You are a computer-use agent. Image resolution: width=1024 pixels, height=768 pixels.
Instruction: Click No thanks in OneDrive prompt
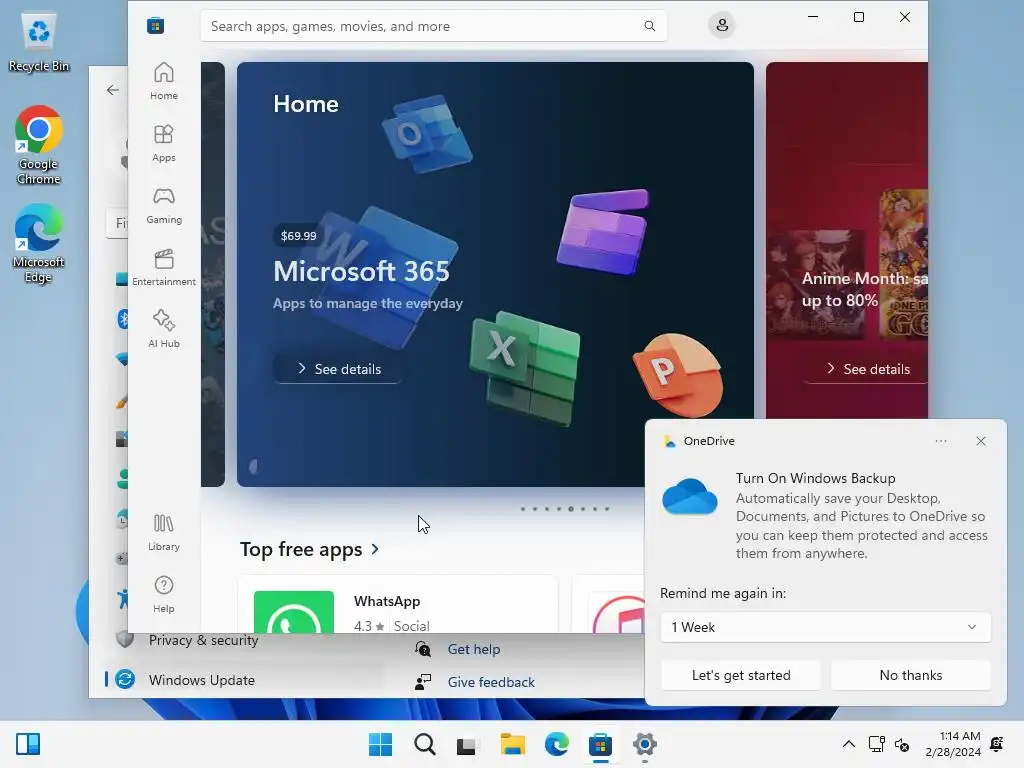[x=910, y=675]
